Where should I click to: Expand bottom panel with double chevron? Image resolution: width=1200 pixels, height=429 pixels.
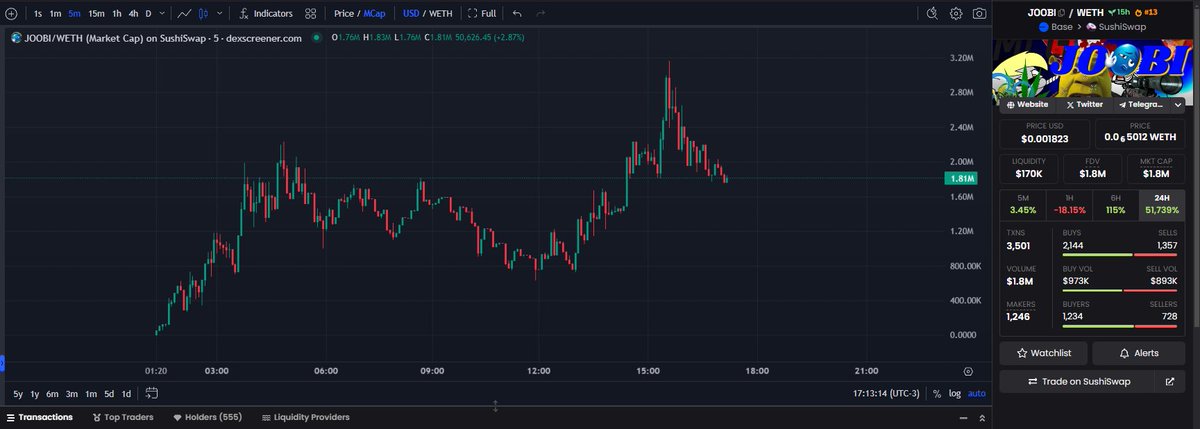(980, 417)
